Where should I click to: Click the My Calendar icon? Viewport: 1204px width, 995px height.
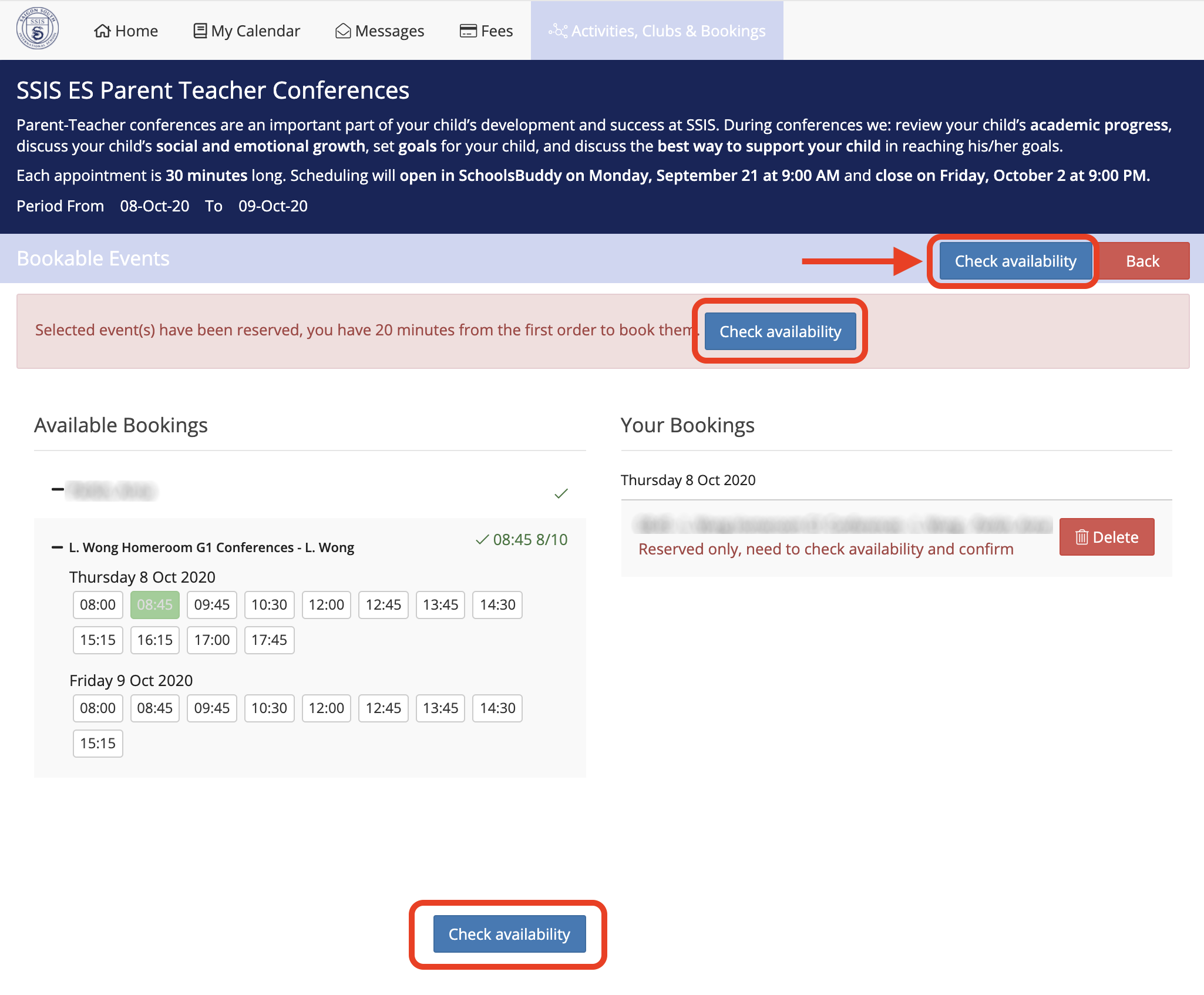pyautogui.click(x=200, y=31)
